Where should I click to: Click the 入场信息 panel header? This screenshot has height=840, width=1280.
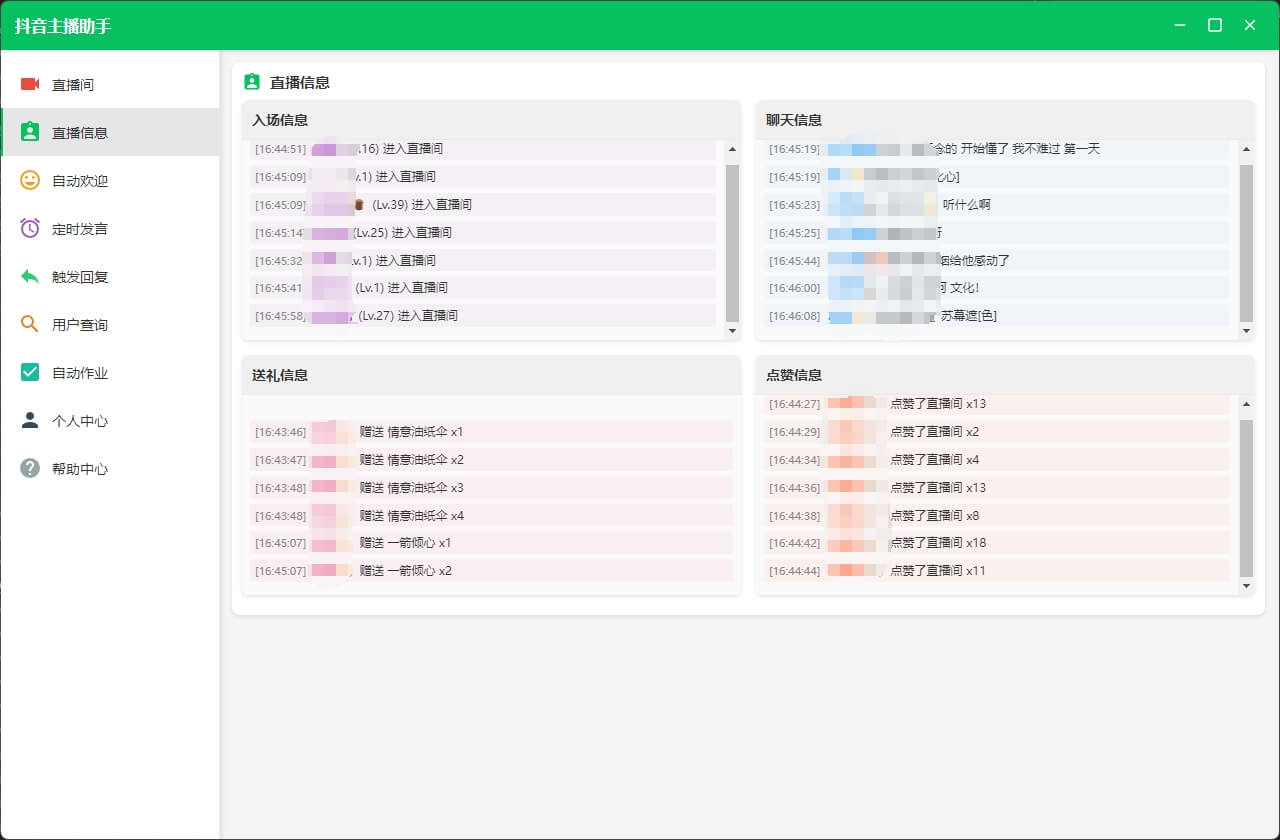point(491,120)
